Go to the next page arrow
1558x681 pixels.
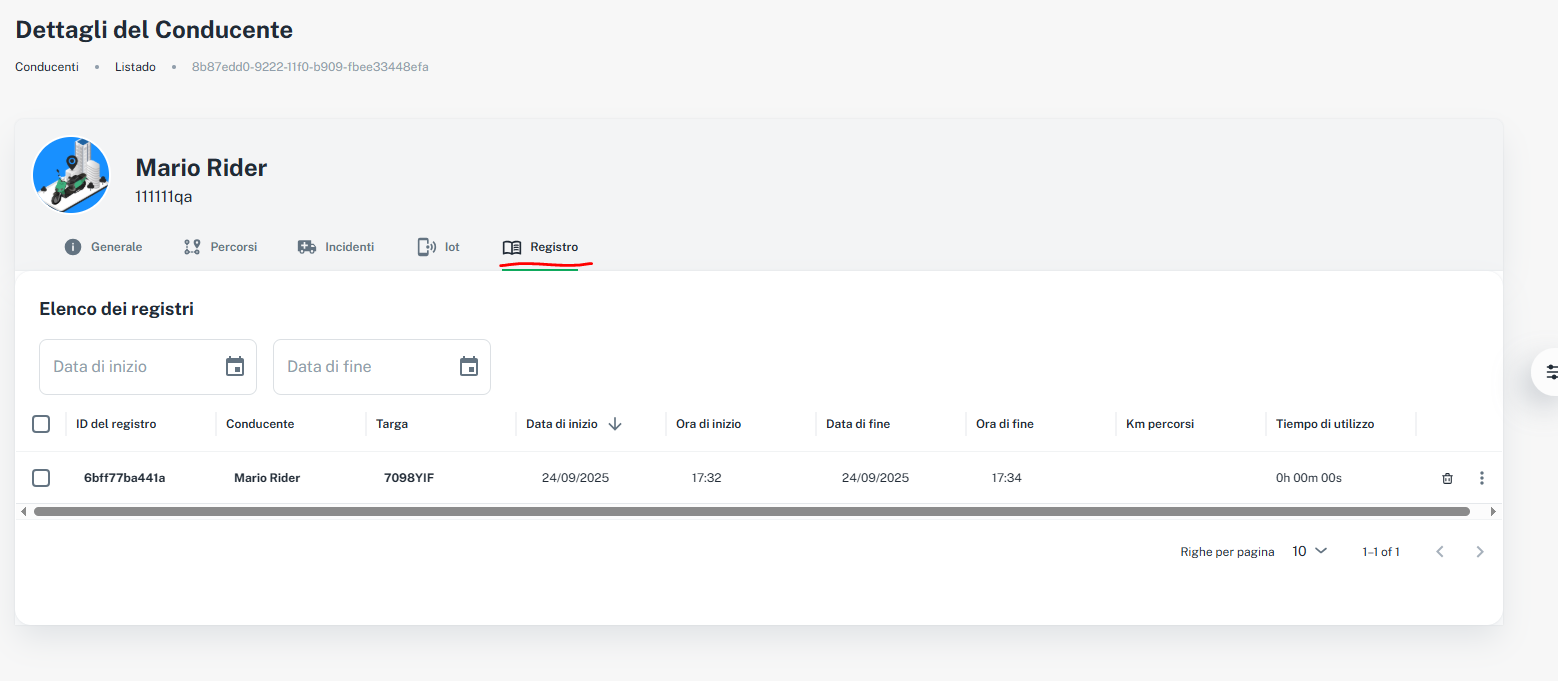(x=1480, y=552)
